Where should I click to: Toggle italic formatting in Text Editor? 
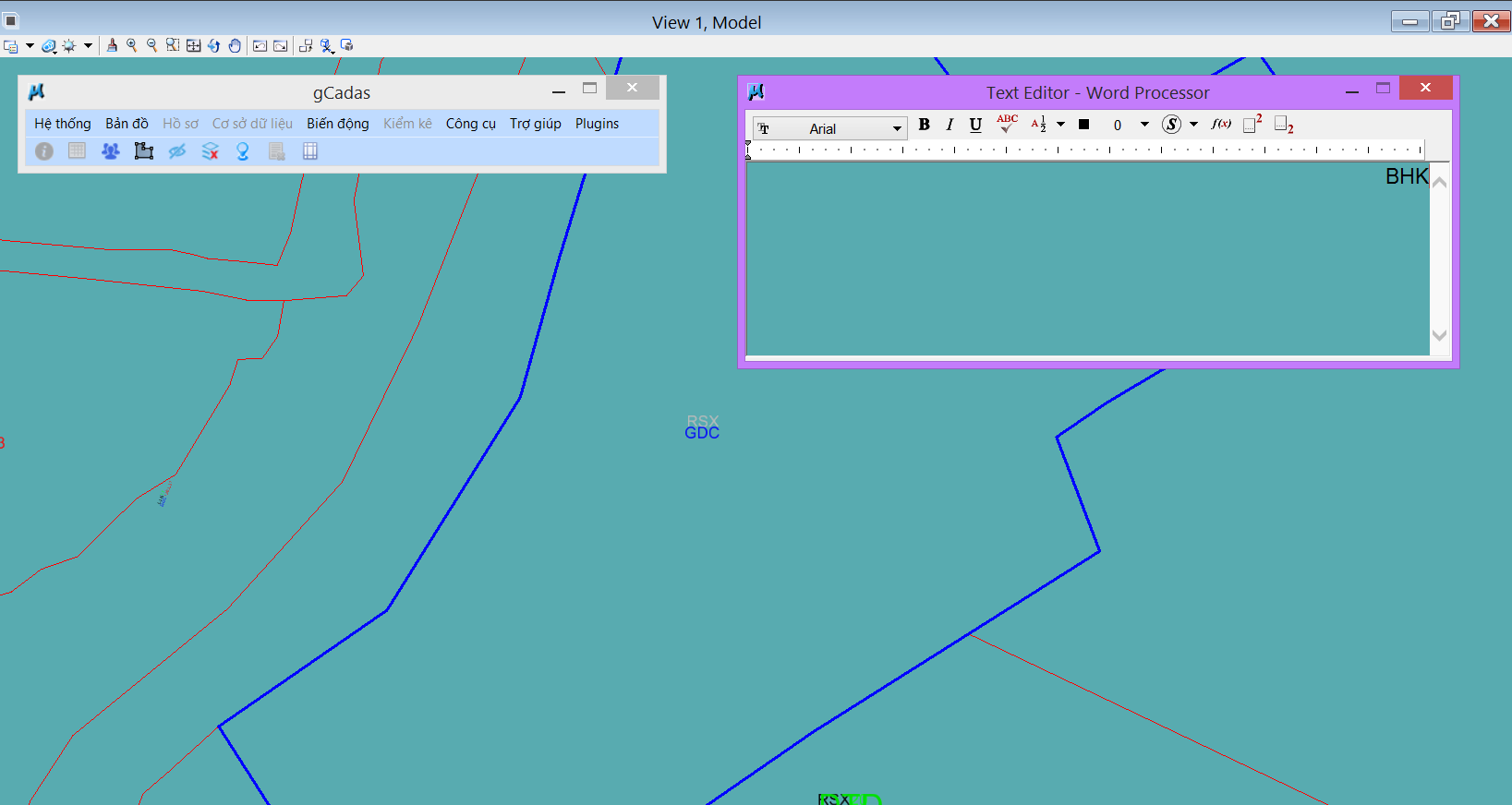950,125
